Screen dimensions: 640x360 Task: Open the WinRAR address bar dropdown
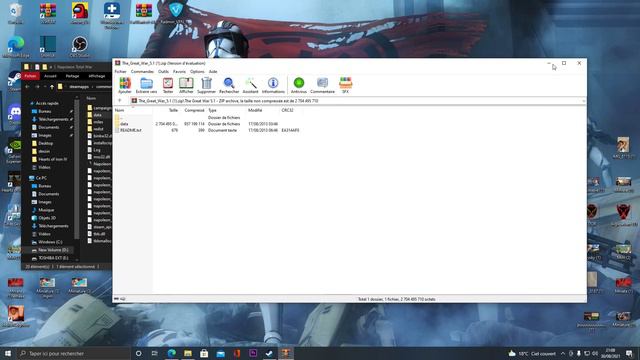(583, 101)
